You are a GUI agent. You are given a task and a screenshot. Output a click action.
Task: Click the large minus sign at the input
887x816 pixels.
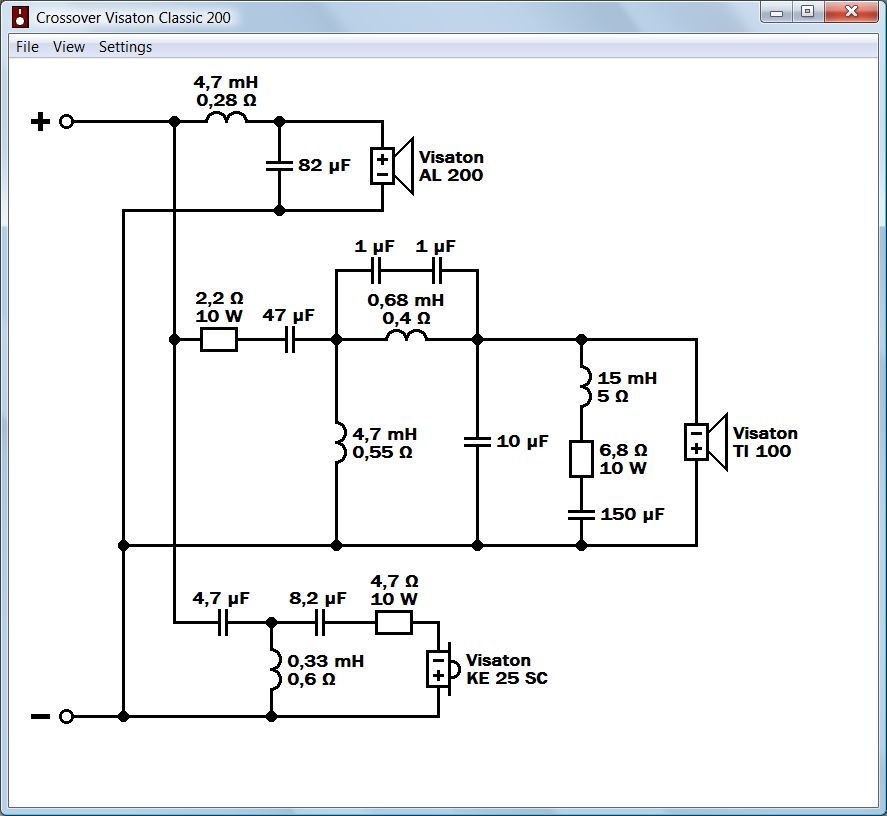tap(40, 716)
